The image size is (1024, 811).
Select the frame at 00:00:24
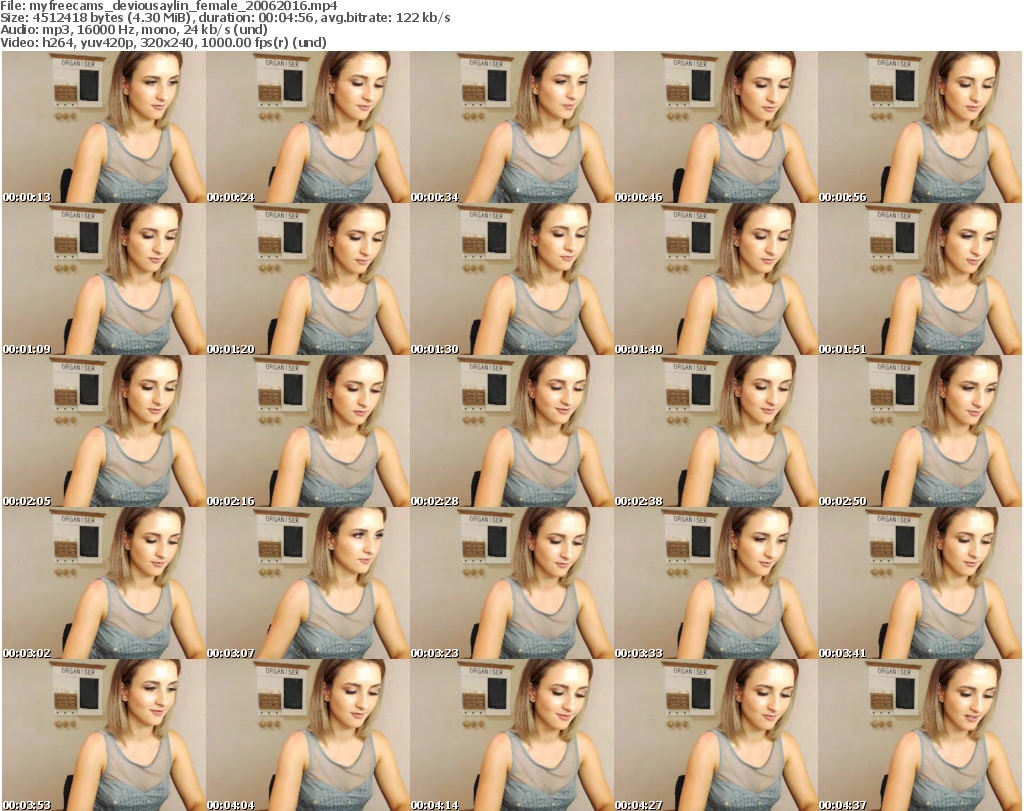point(307,127)
